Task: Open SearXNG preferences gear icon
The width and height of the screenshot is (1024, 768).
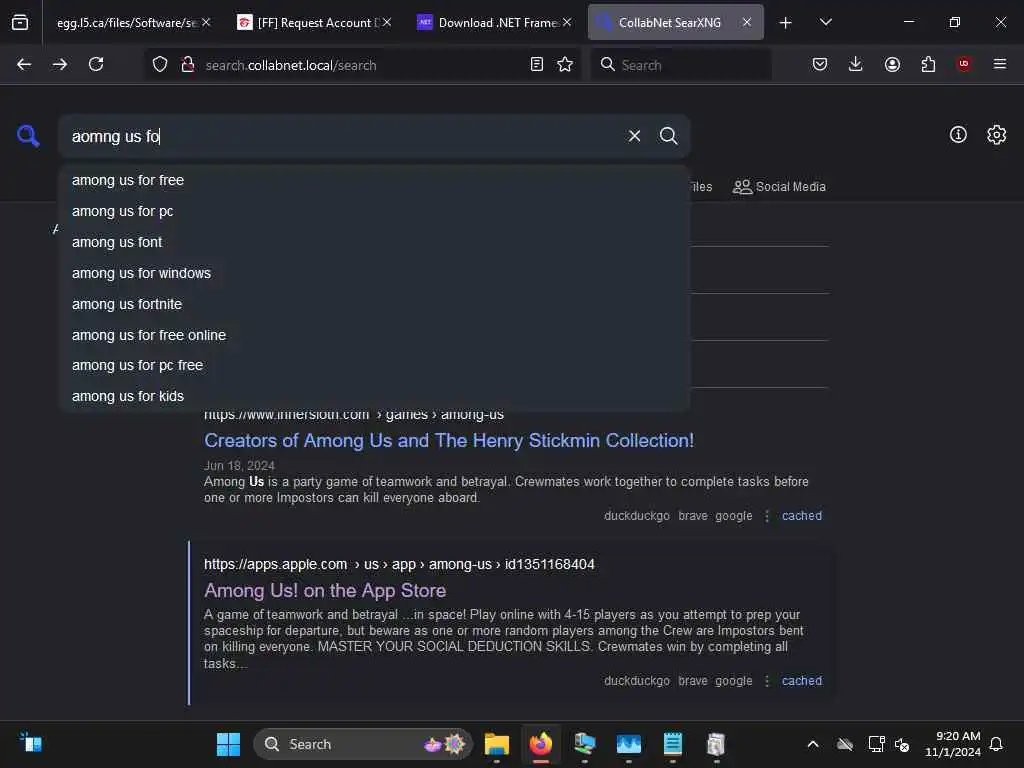Action: tap(997, 135)
